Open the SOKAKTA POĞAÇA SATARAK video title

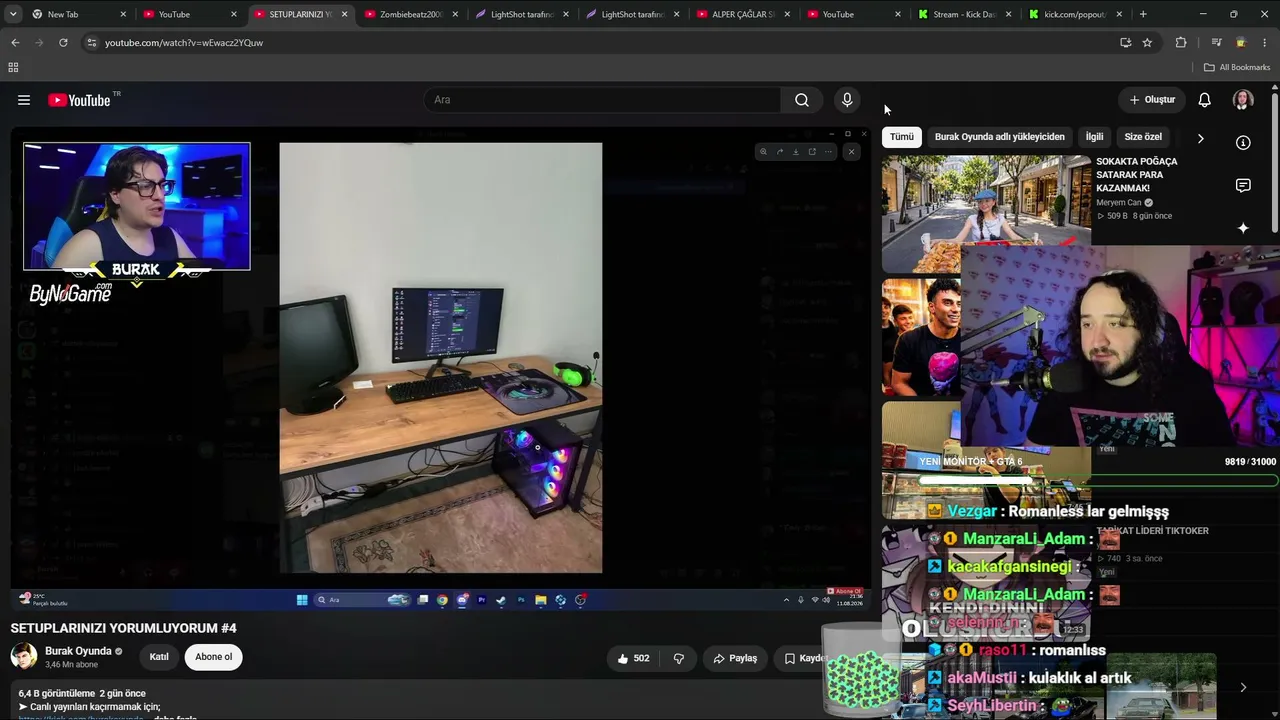coord(1137,175)
